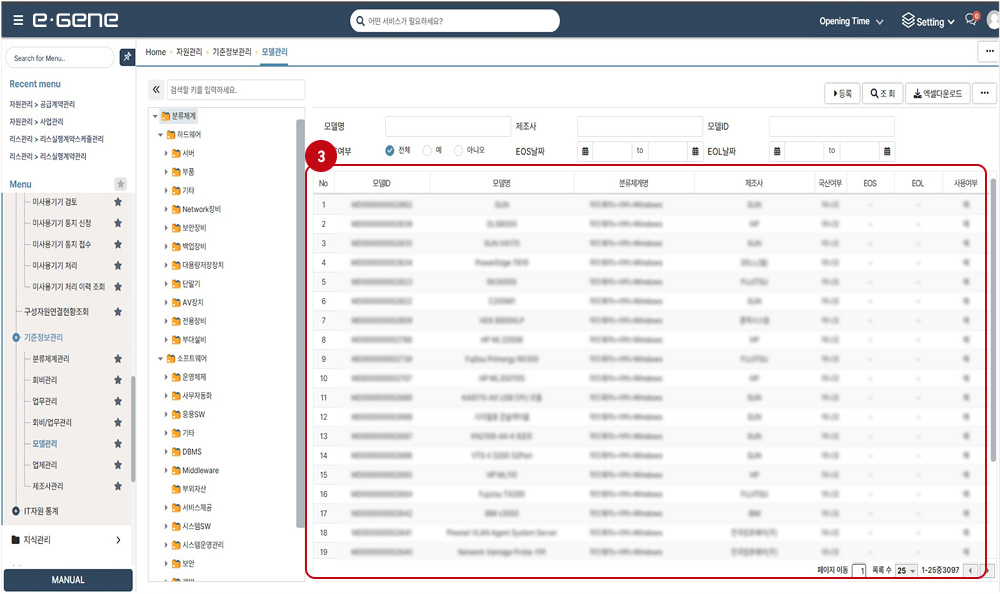
Task: Click the data grid vertical scrollbar
Action: pos(991,300)
